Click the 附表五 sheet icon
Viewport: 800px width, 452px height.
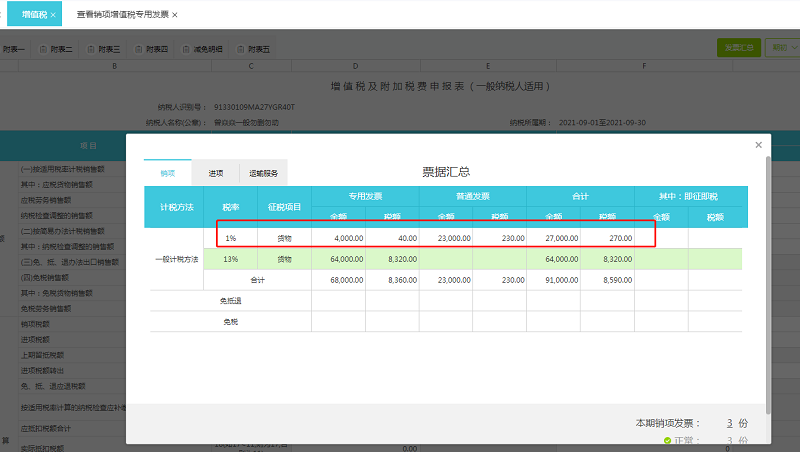point(238,49)
